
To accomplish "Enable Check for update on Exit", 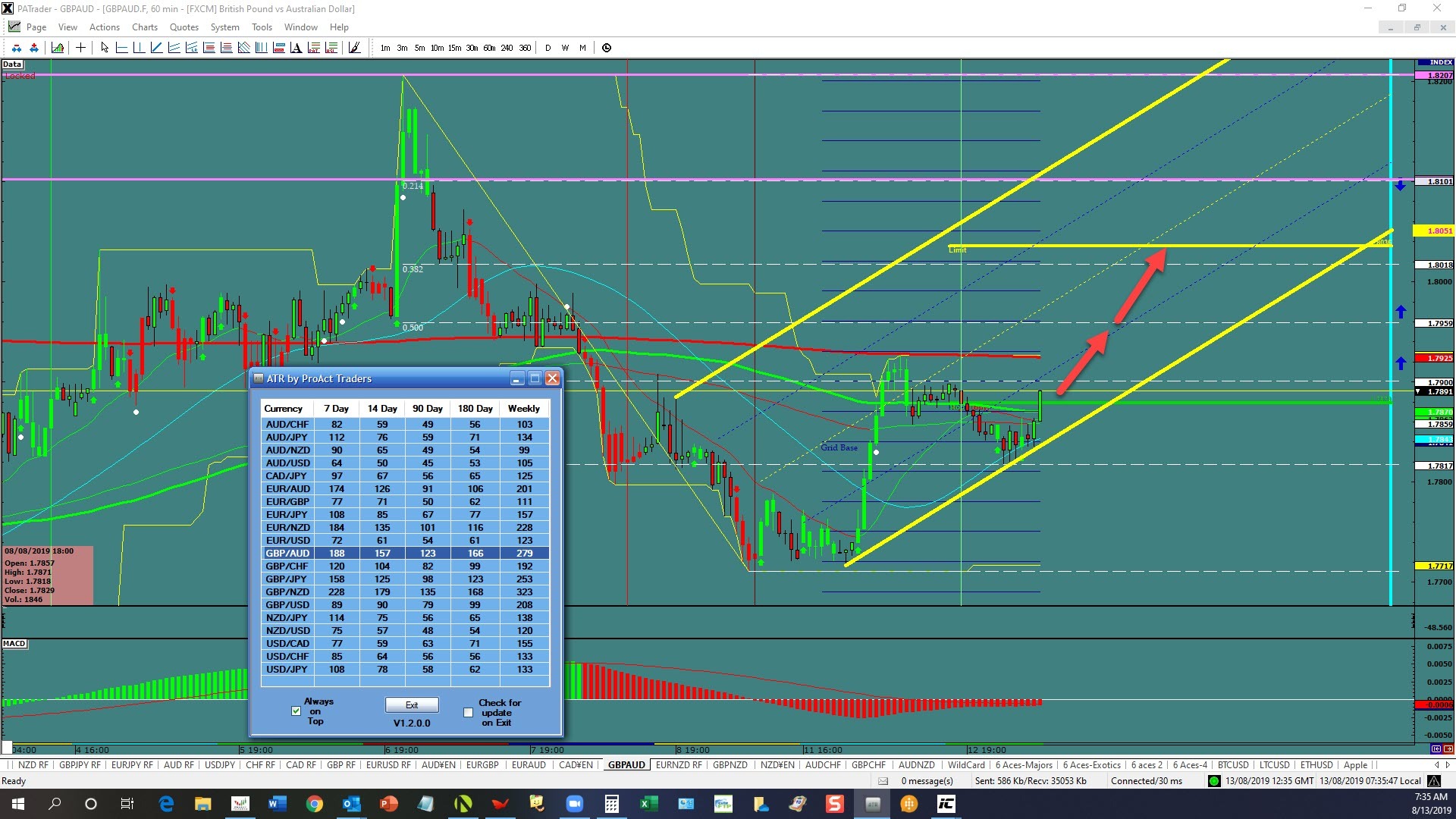I will pos(468,712).
